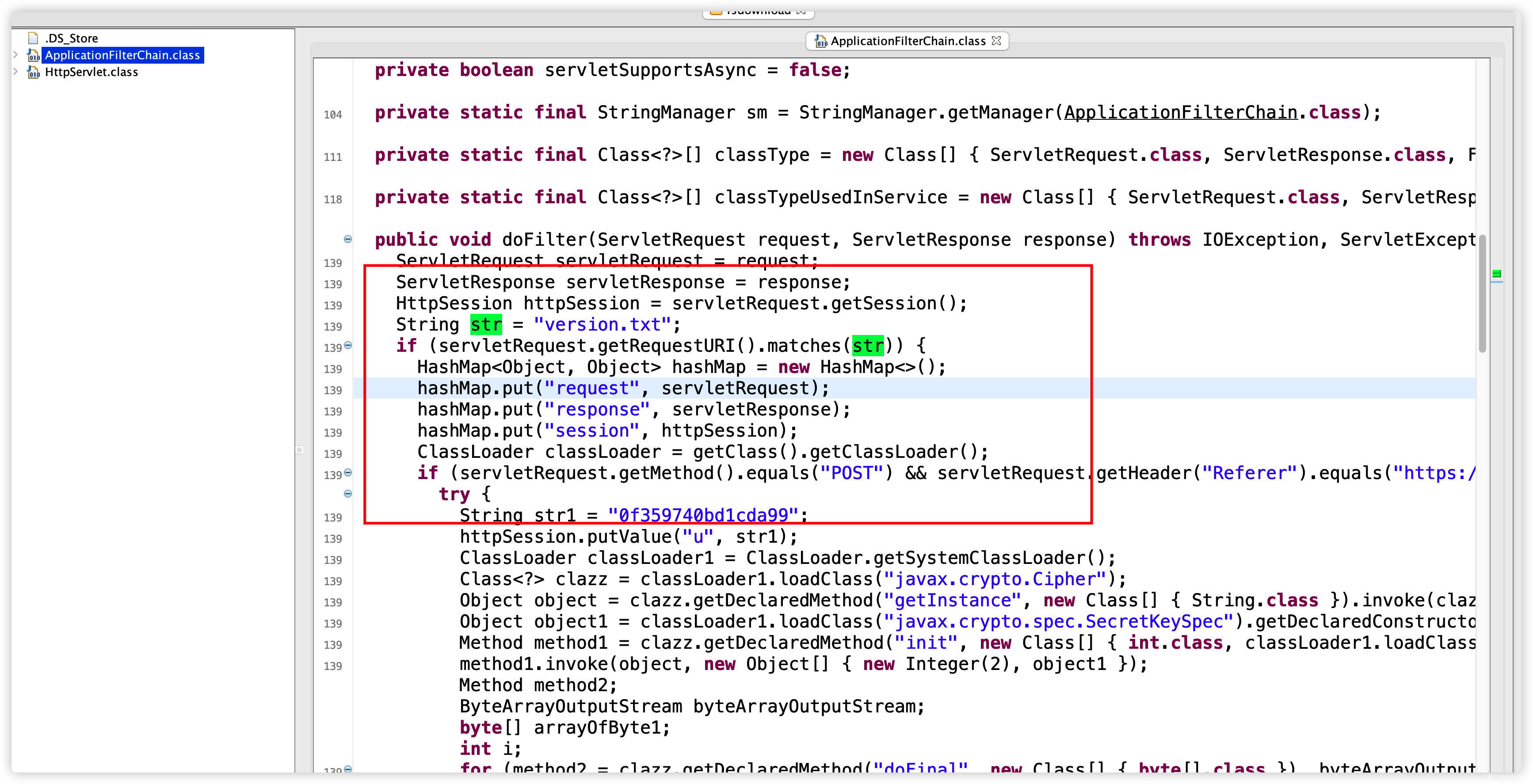Click httpSession.putValue("u", str1) line
Viewport: 1533px width, 784px height.
(629, 537)
